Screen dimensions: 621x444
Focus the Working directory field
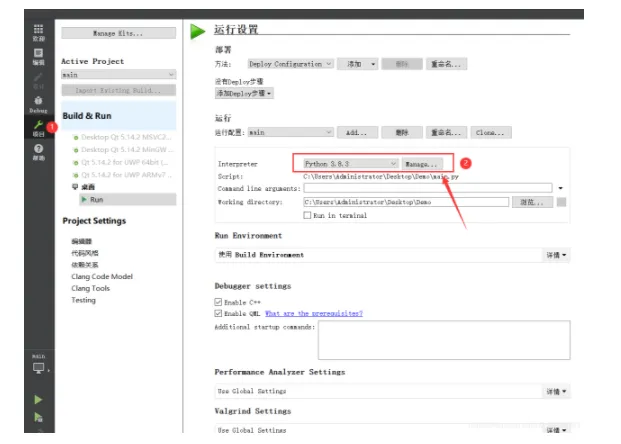(x=406, y=202)
